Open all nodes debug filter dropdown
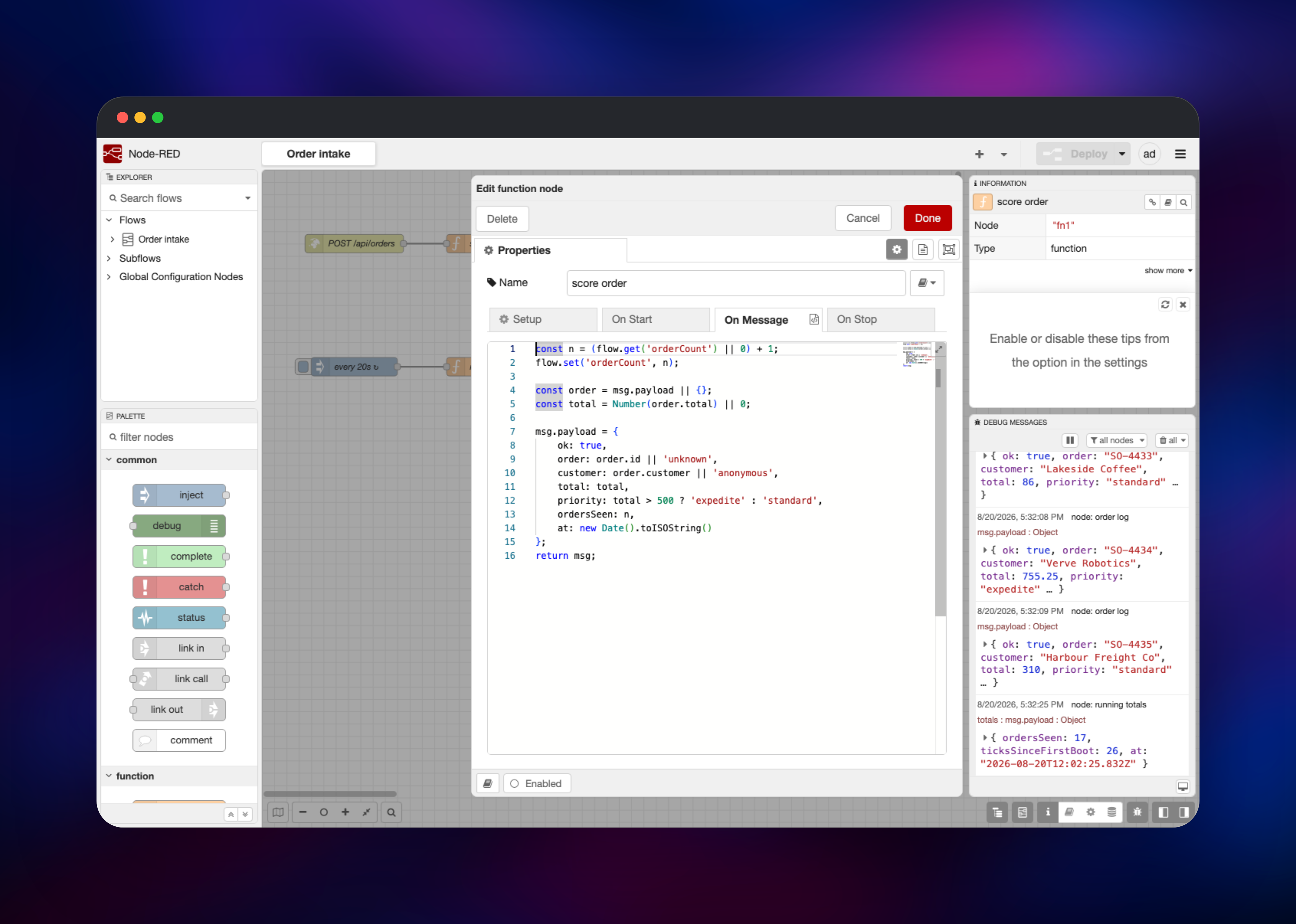 click(1117, 440)
